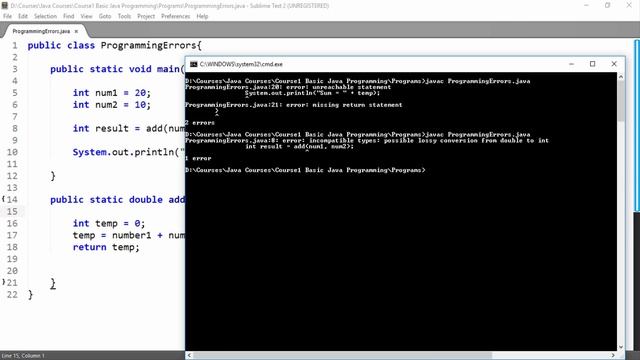Click the cmd.exe window title text
This screenshot has width=640, height=360.
241,64
